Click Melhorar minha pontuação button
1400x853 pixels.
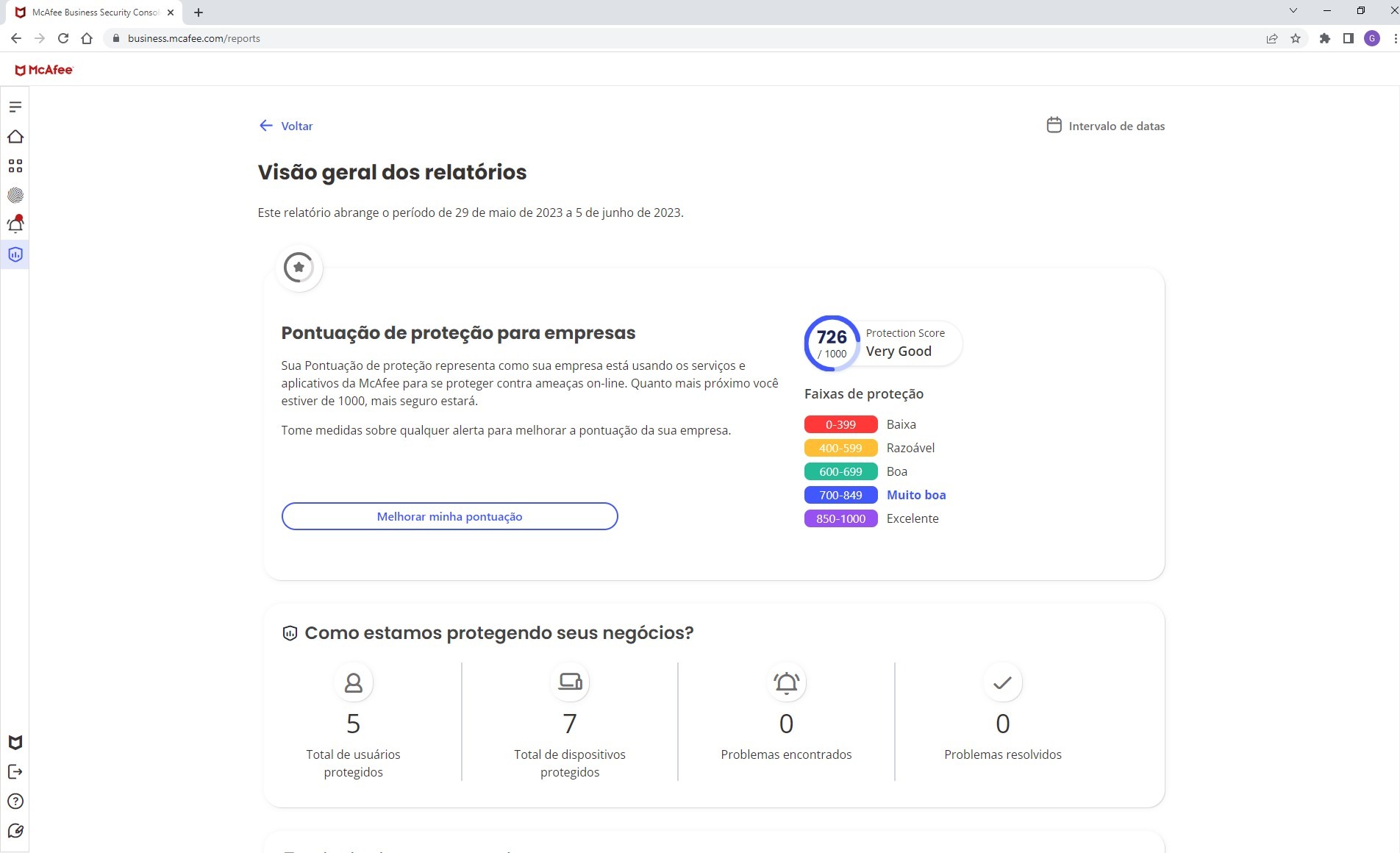[x=449, y=516]
